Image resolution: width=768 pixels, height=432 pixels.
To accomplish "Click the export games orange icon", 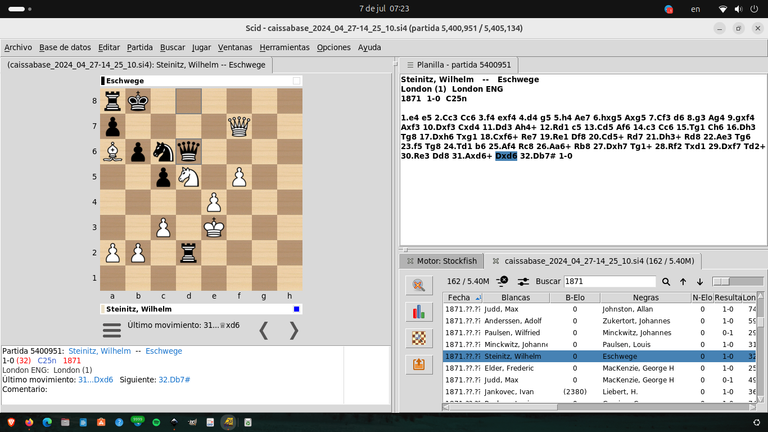I will [x=419, y=364].
